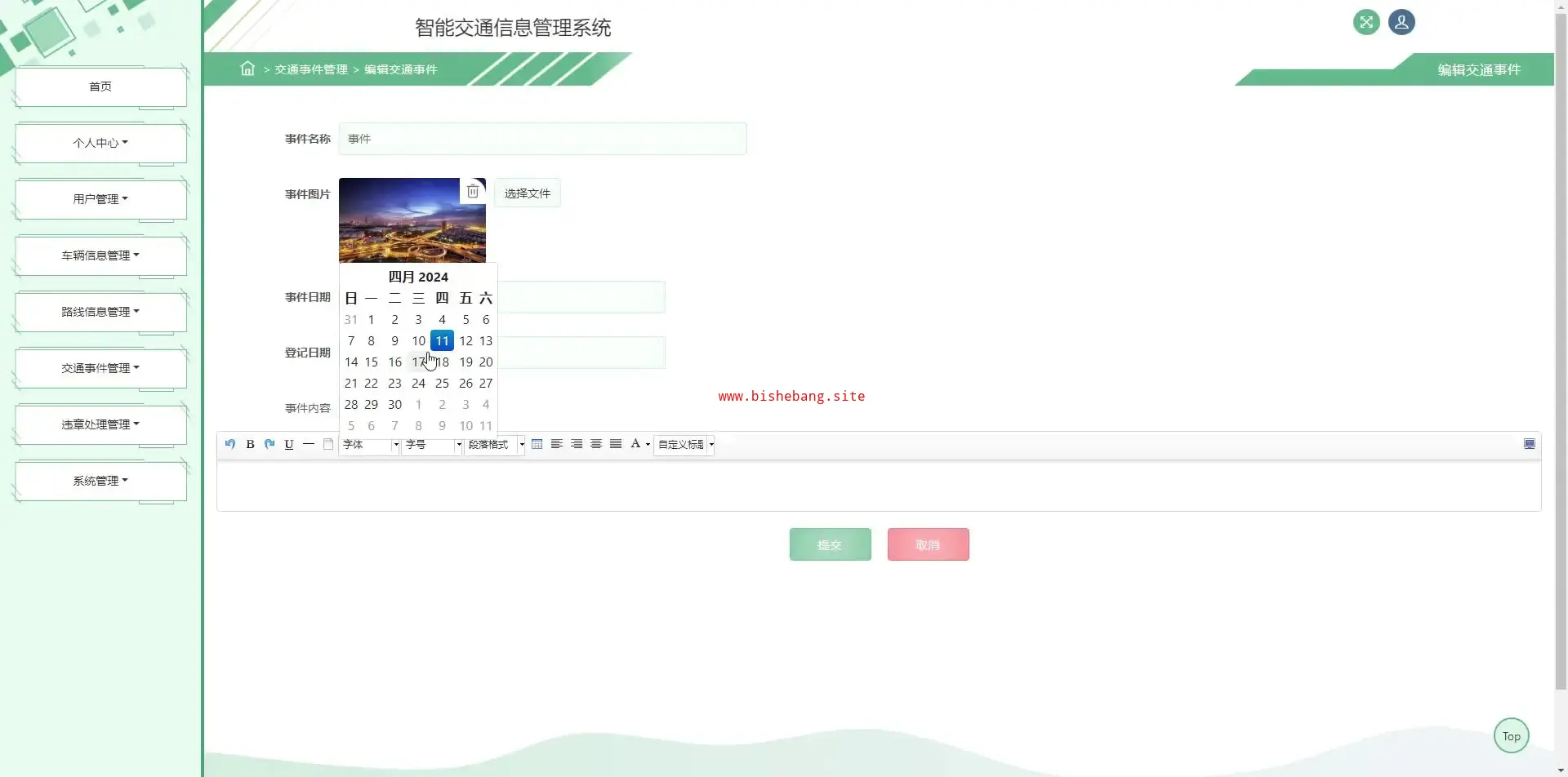
Task: Open the 字号 font size dropdown
Action: (432, 445)
